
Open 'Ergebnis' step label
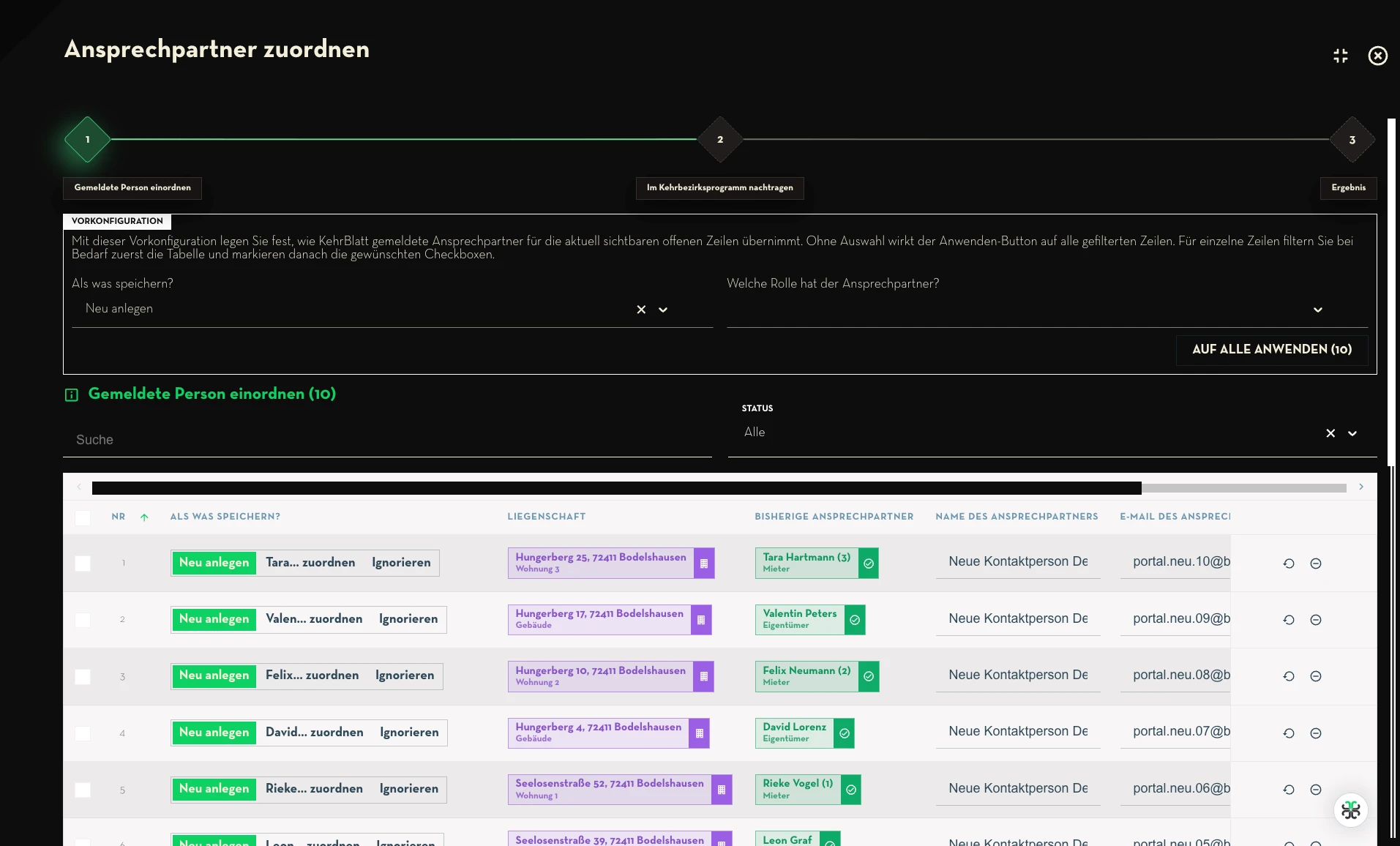click(1349, 188)
